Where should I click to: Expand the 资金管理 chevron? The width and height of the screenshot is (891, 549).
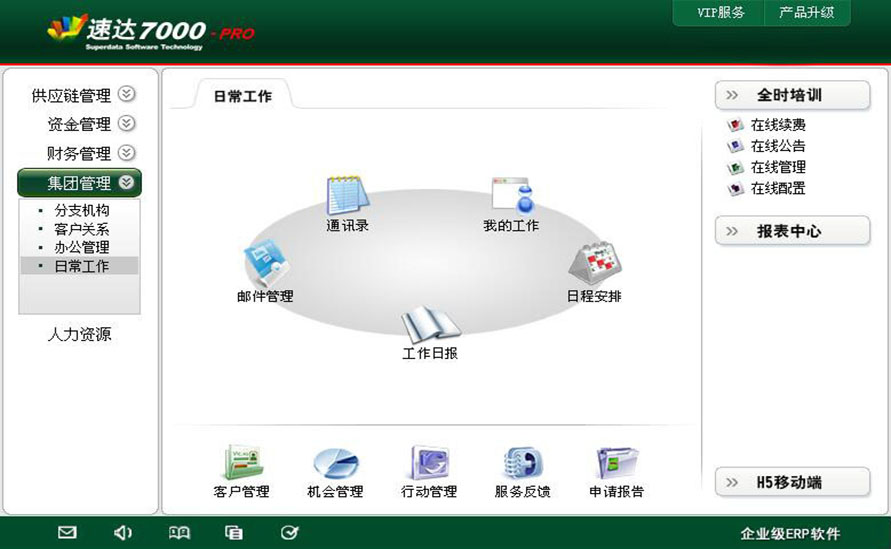click(126, 123)
